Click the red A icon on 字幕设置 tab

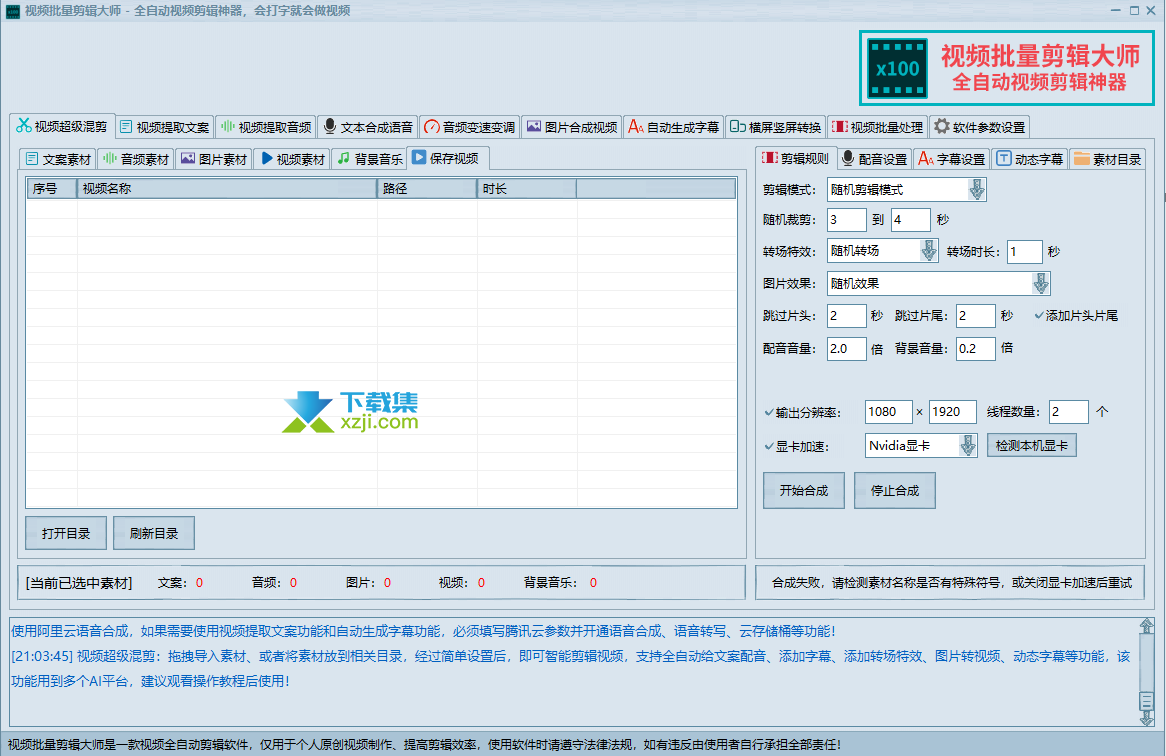click(926, 158)
